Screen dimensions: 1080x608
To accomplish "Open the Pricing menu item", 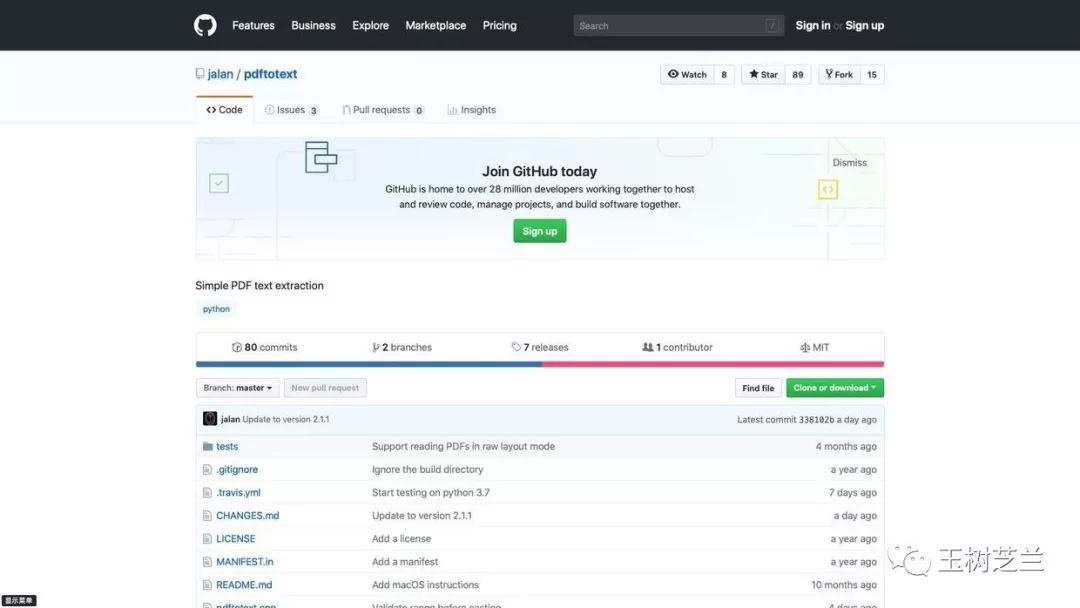I will pos(499,25).
